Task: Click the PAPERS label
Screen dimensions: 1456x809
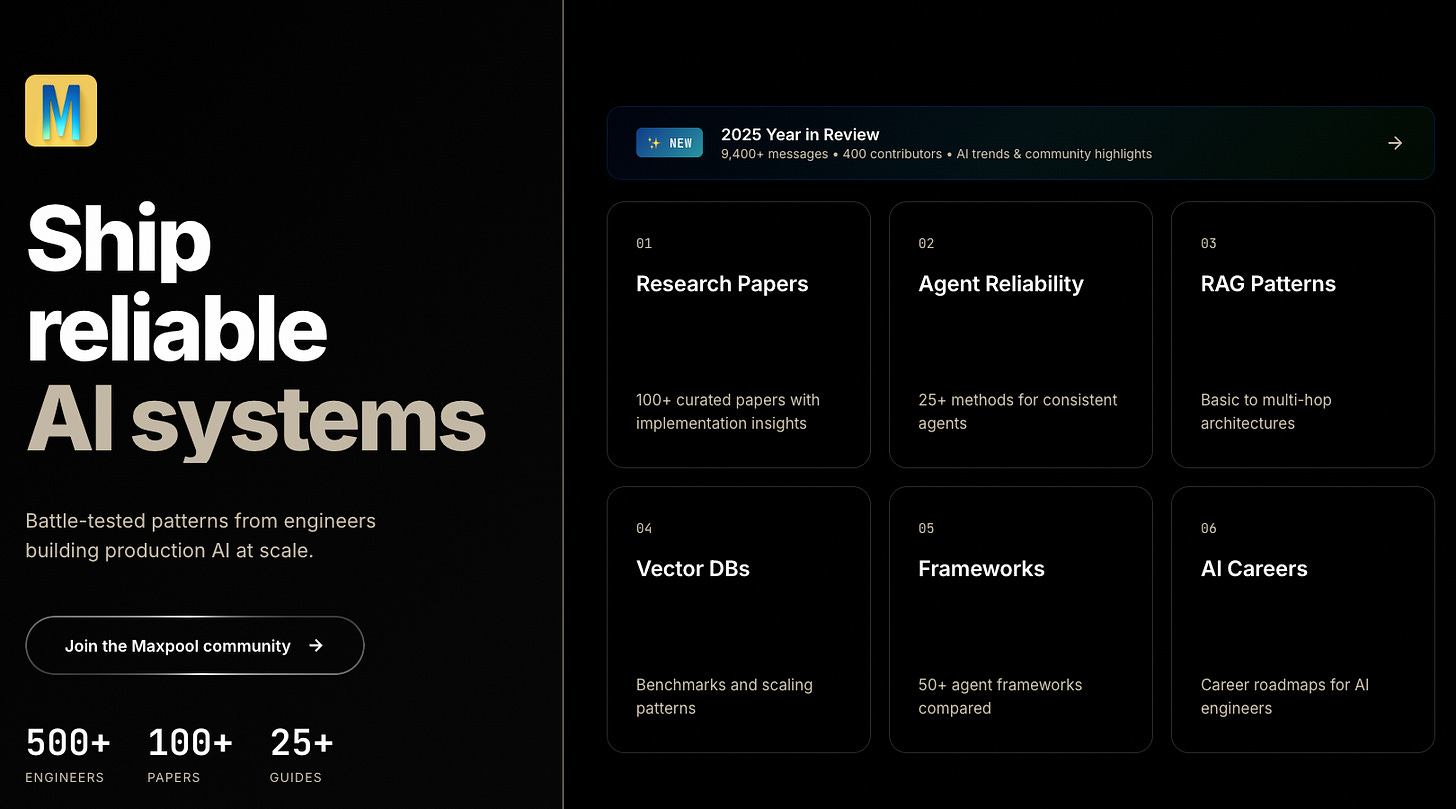Action: coord(174,777)
